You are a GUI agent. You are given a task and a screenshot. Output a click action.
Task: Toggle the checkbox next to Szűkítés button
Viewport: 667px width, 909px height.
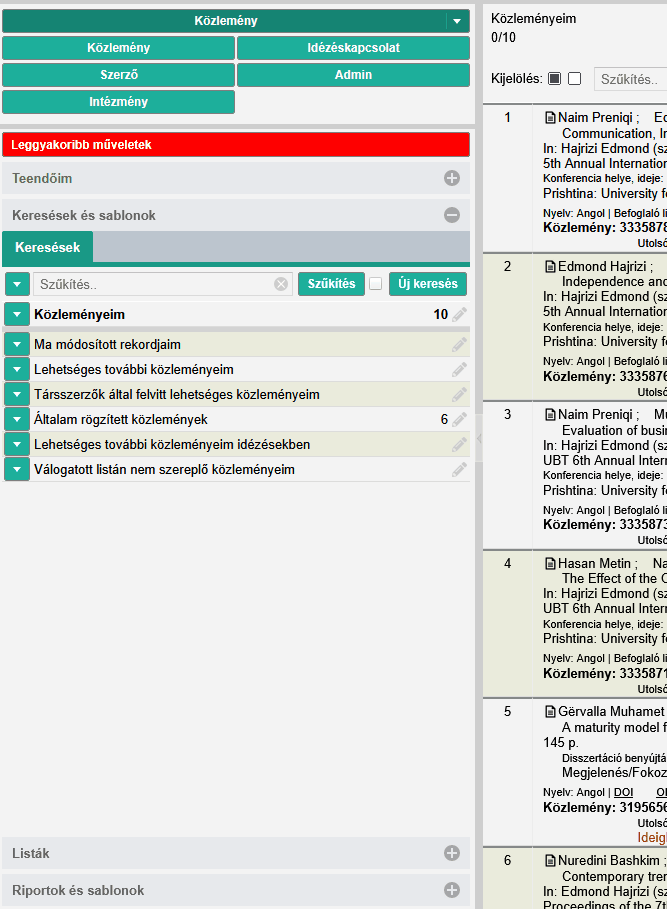click(376, 284)
